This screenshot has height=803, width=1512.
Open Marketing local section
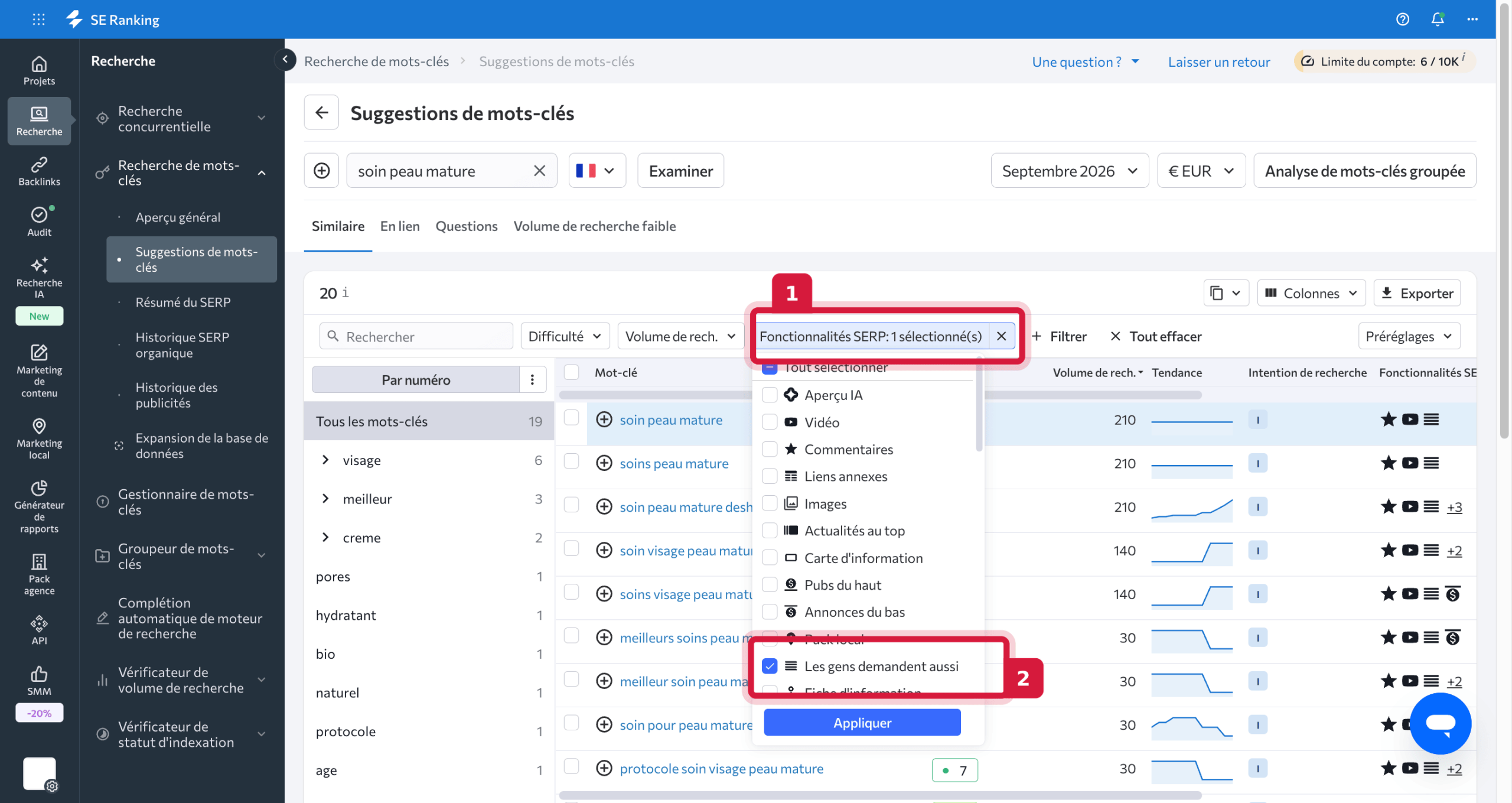39,438
